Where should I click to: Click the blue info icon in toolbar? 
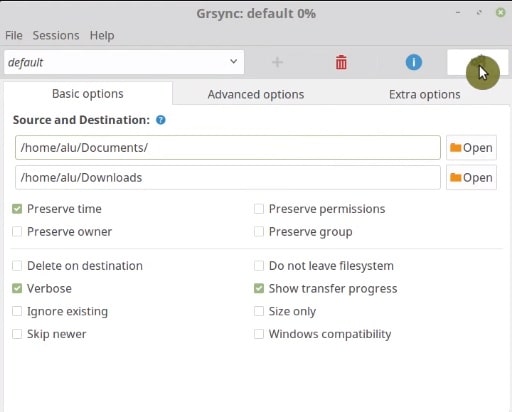coord(414,62)
